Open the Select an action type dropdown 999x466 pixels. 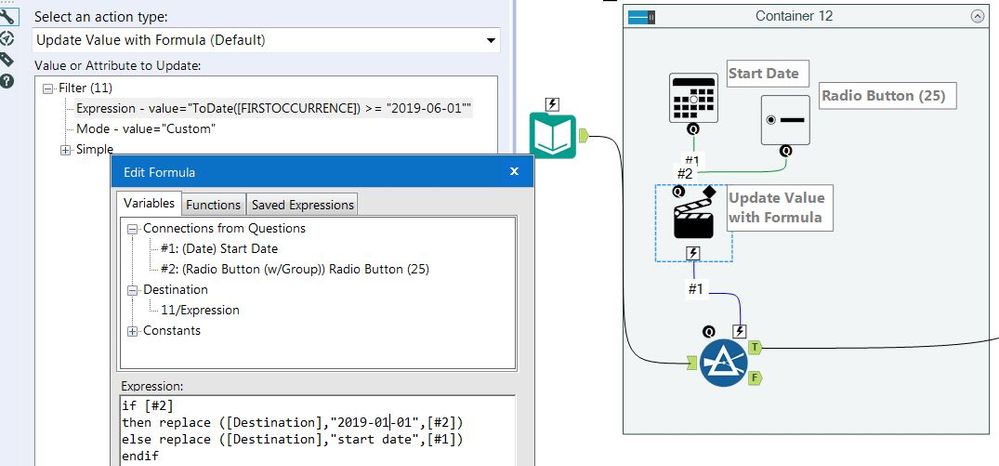[266, 40]
